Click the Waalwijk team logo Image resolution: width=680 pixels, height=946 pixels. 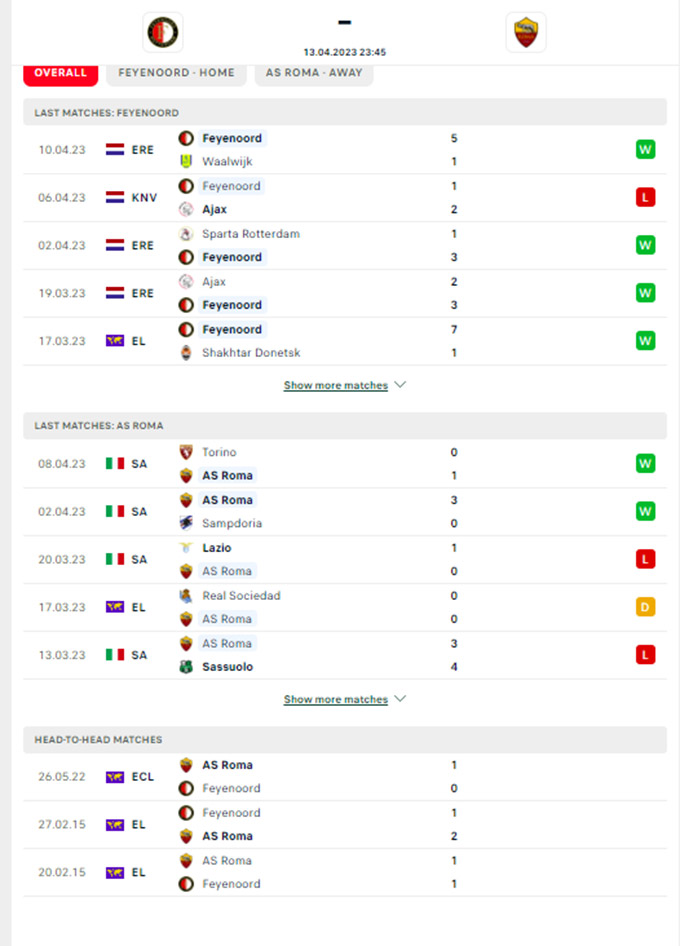point(186,161)
